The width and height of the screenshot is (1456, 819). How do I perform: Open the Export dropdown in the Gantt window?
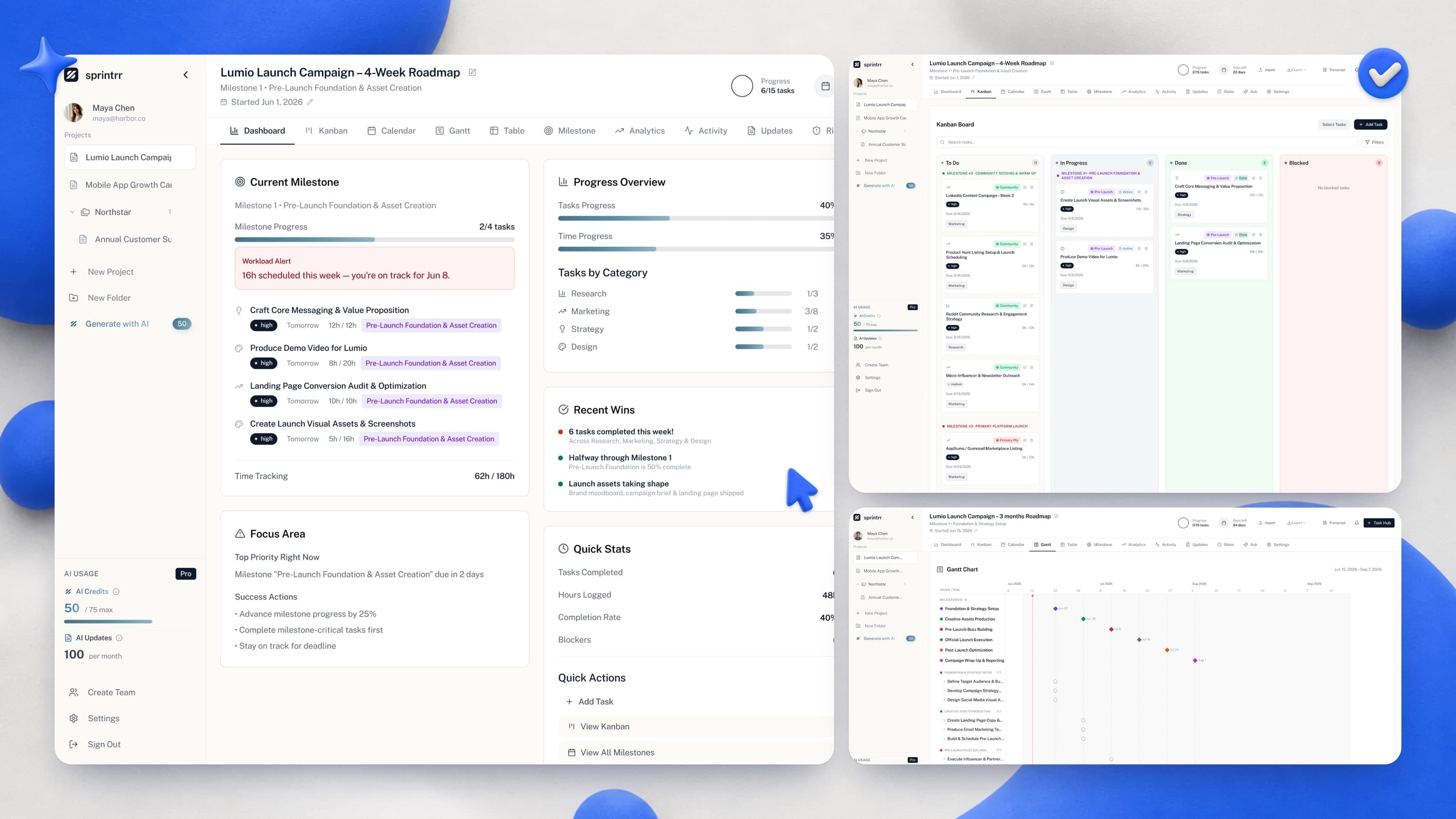click(x=1297, y=523)
